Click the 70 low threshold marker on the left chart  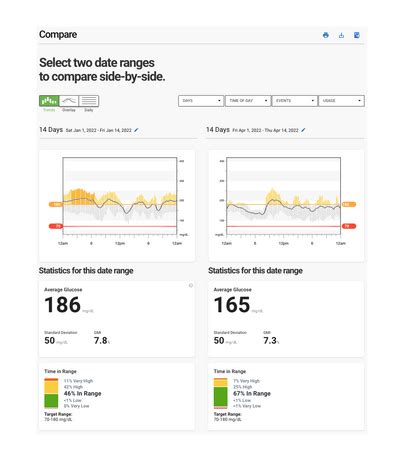56,226
